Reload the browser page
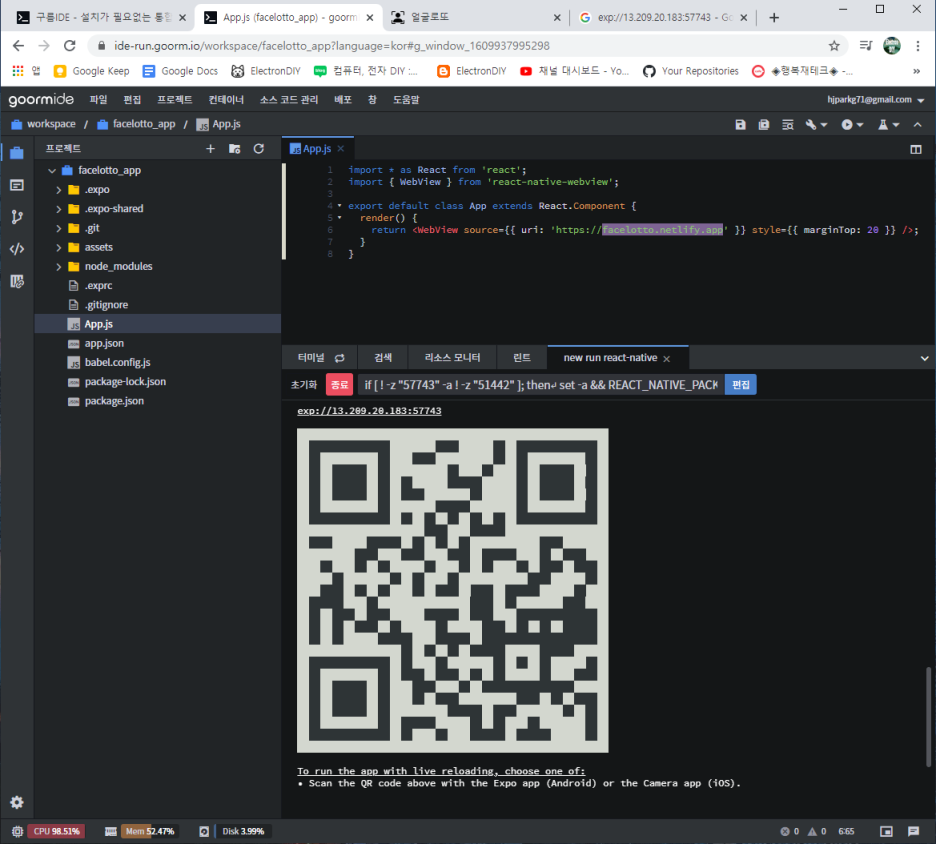 tap(70, 46)
